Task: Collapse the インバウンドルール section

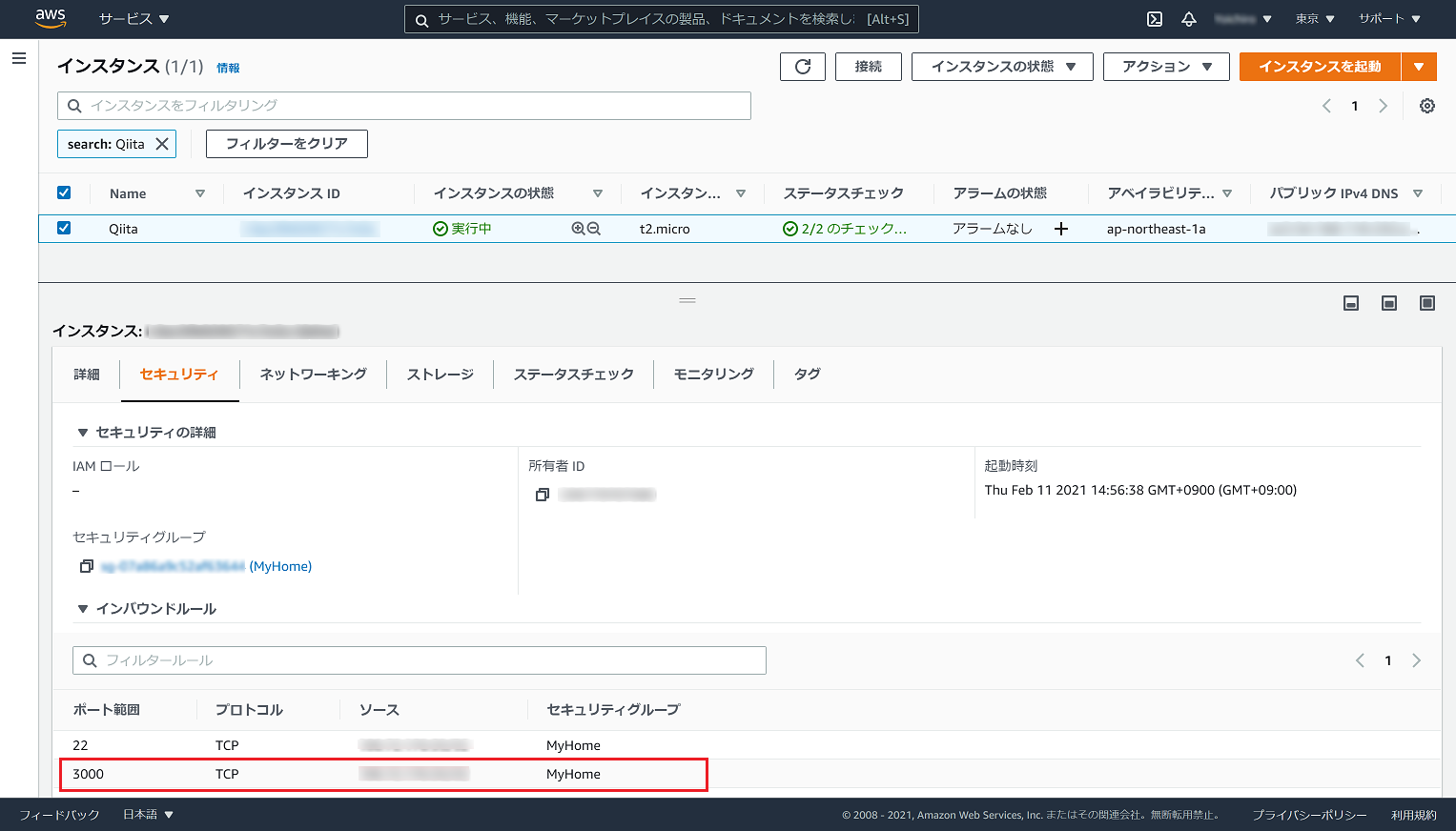Action: tap(83, 609)
